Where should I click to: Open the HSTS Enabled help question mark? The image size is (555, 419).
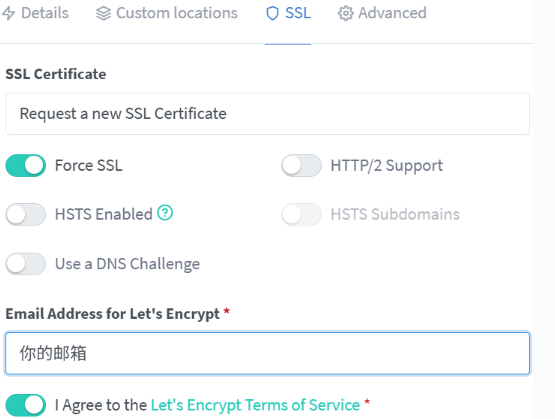tap(165, 213)
